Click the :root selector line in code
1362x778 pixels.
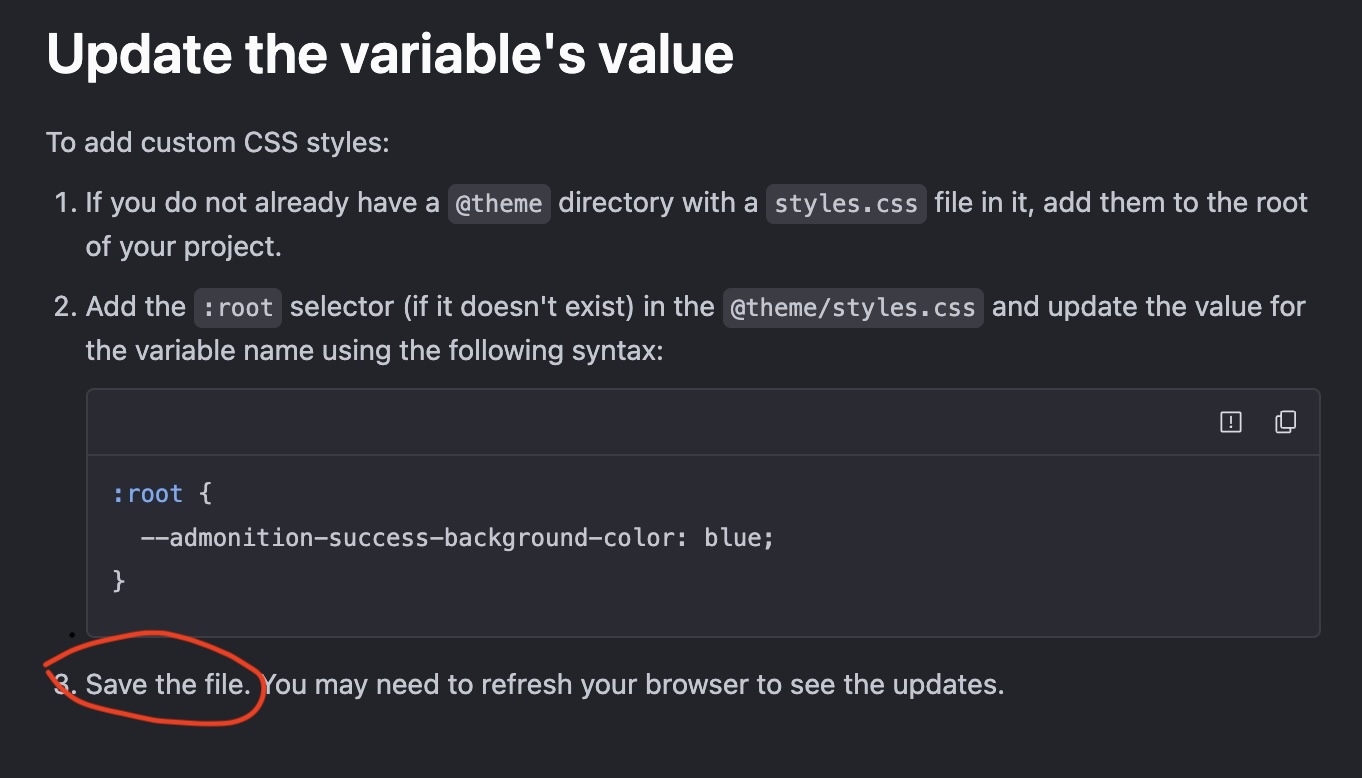tap(163, 494)
